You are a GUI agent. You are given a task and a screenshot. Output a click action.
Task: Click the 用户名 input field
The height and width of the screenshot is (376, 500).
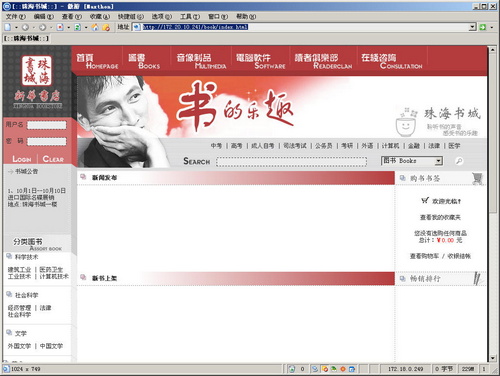46,125
